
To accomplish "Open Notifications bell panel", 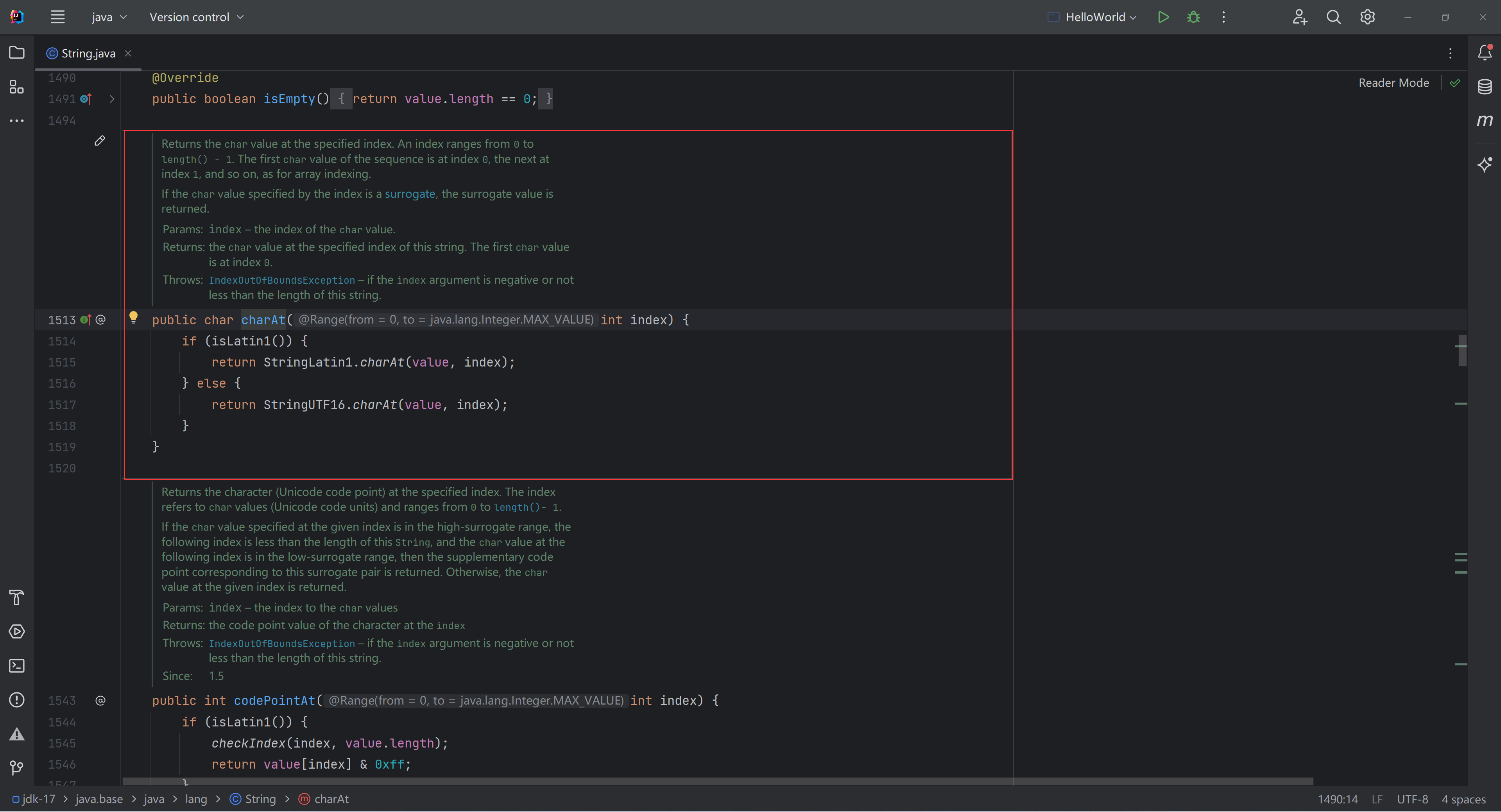I will pyautogui.click(x=1485, y=52).
